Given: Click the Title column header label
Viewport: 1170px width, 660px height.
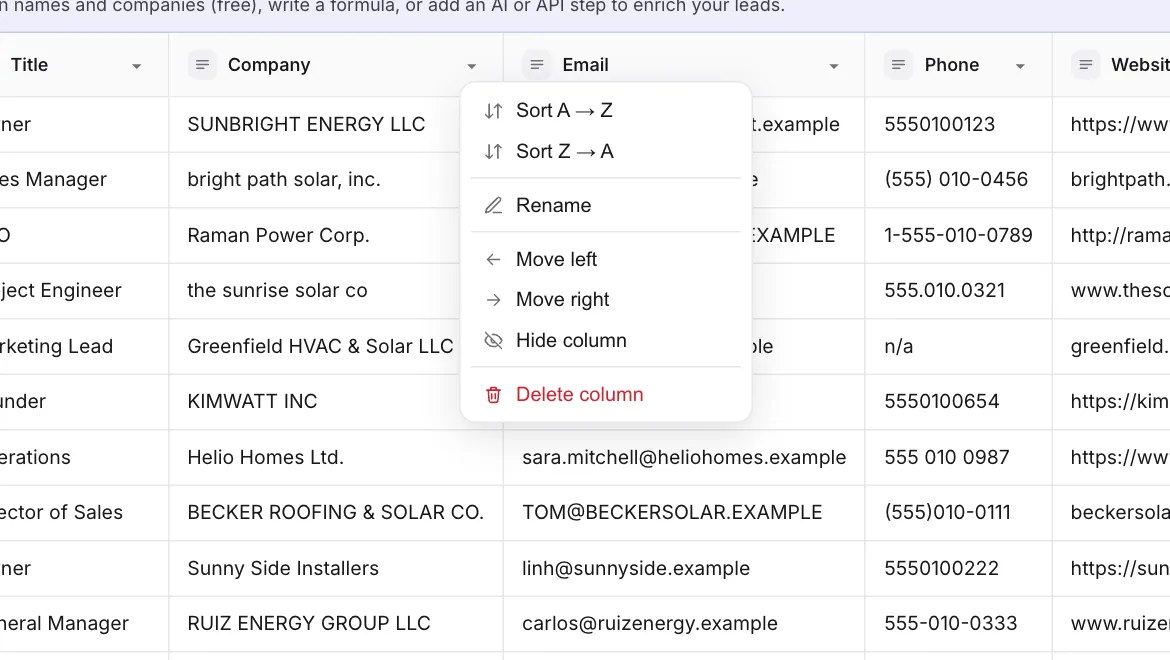Looking at the screenshot, I should point(29,65).
